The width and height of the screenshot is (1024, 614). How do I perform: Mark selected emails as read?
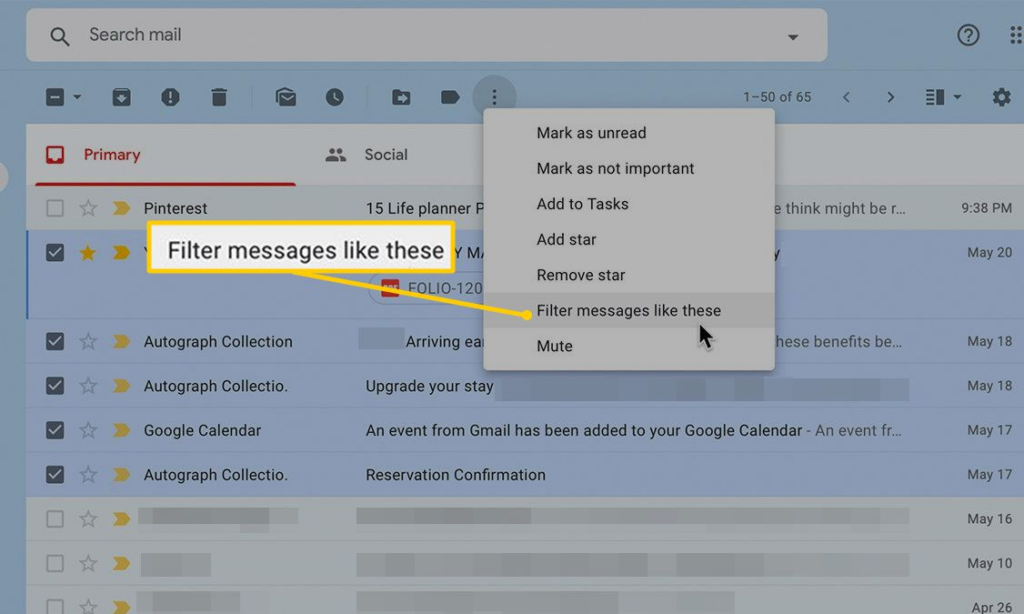tap(285, 97)
